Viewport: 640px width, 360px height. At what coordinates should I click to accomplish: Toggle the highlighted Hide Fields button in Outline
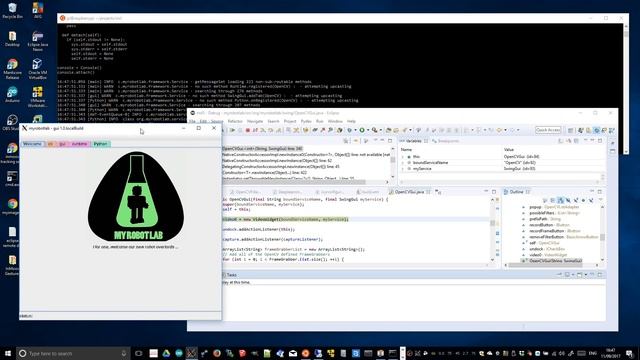(561, 200)
